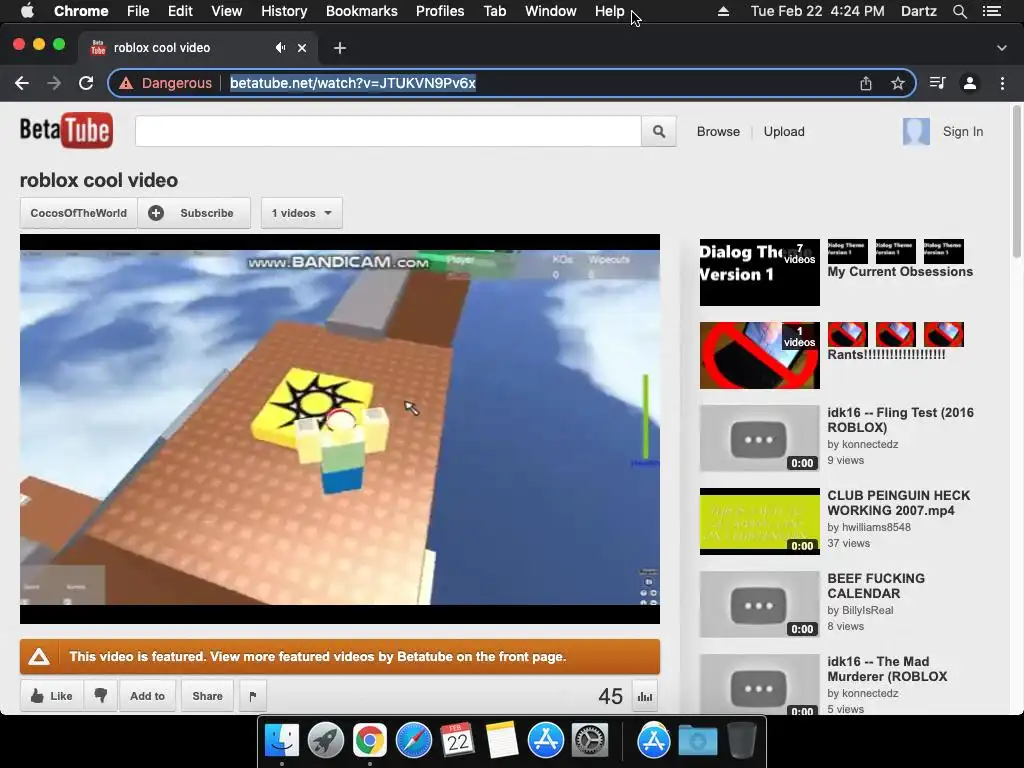The height and width of the screenshot is (768, 1024).
Task: Click the share page icon in address bar
Action: [865, 83]
